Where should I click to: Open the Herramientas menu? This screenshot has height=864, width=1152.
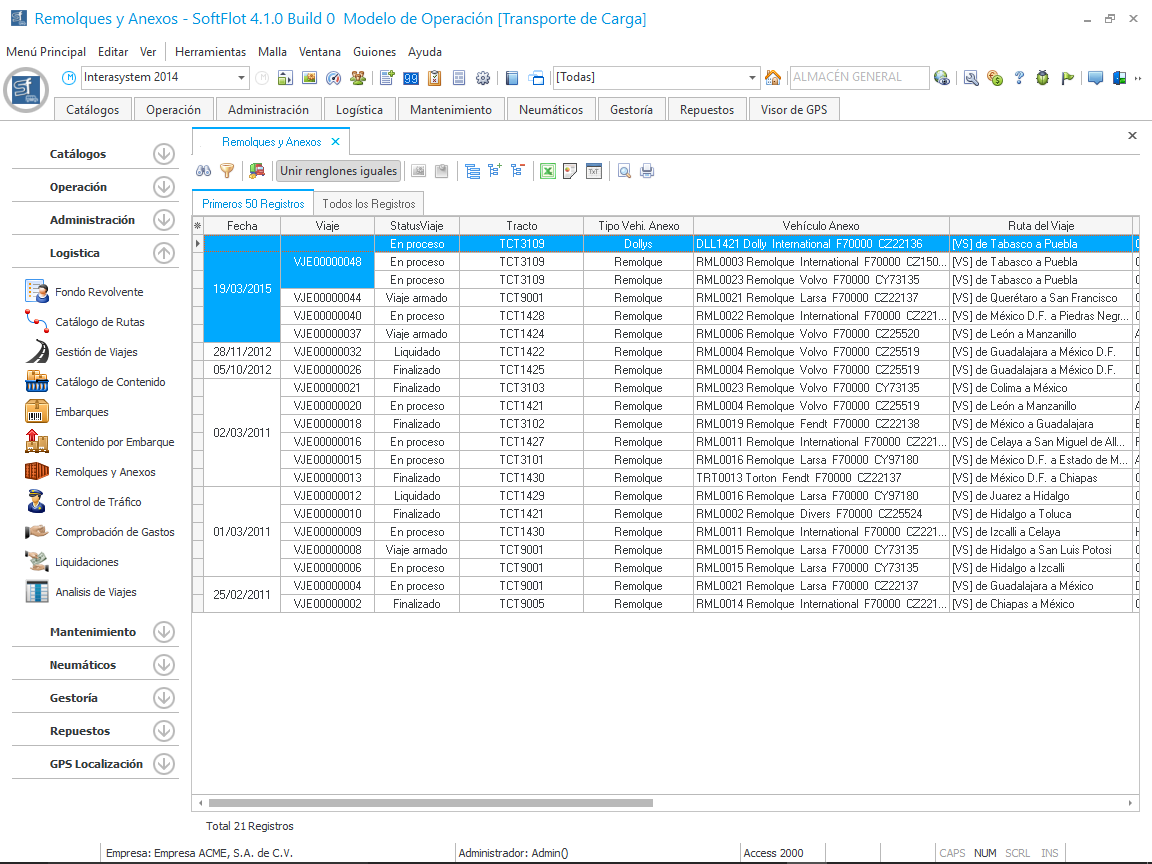pyautogui.click(x=210, y=52)
